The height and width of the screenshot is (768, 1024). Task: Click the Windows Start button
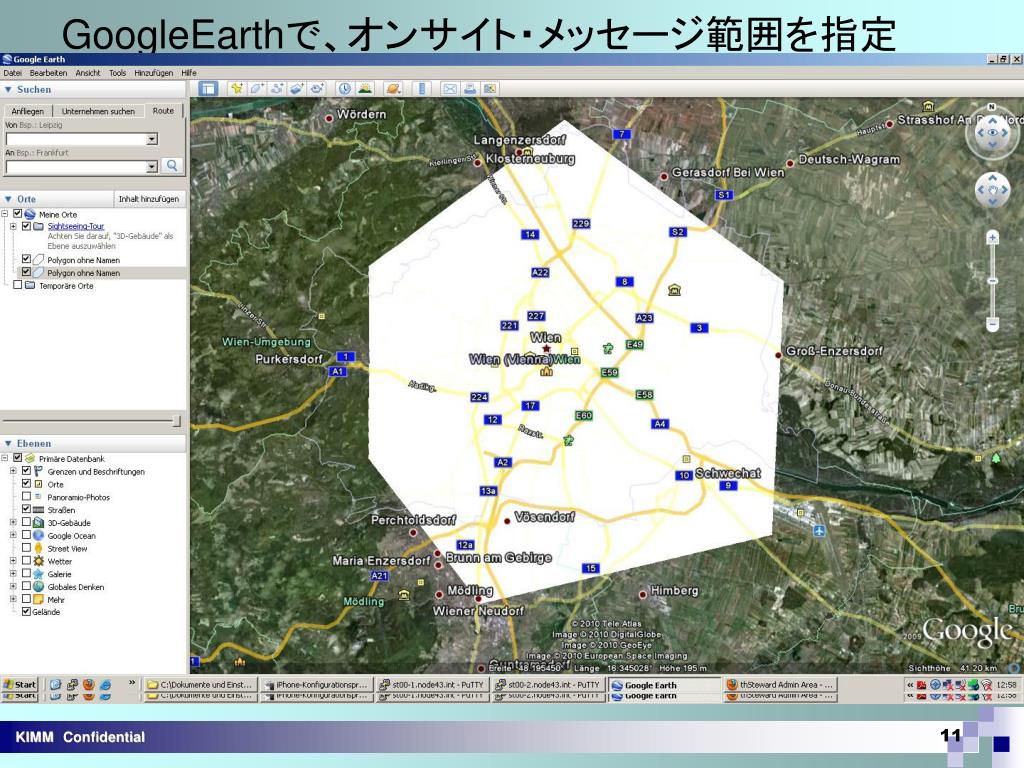point(20,684)
